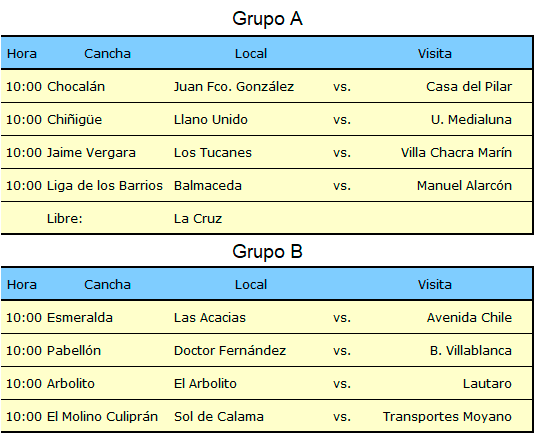Select Transportes Moyano team
Viewport: 534px width, 433px height.
pyautogui.click(x=447, y=417)
